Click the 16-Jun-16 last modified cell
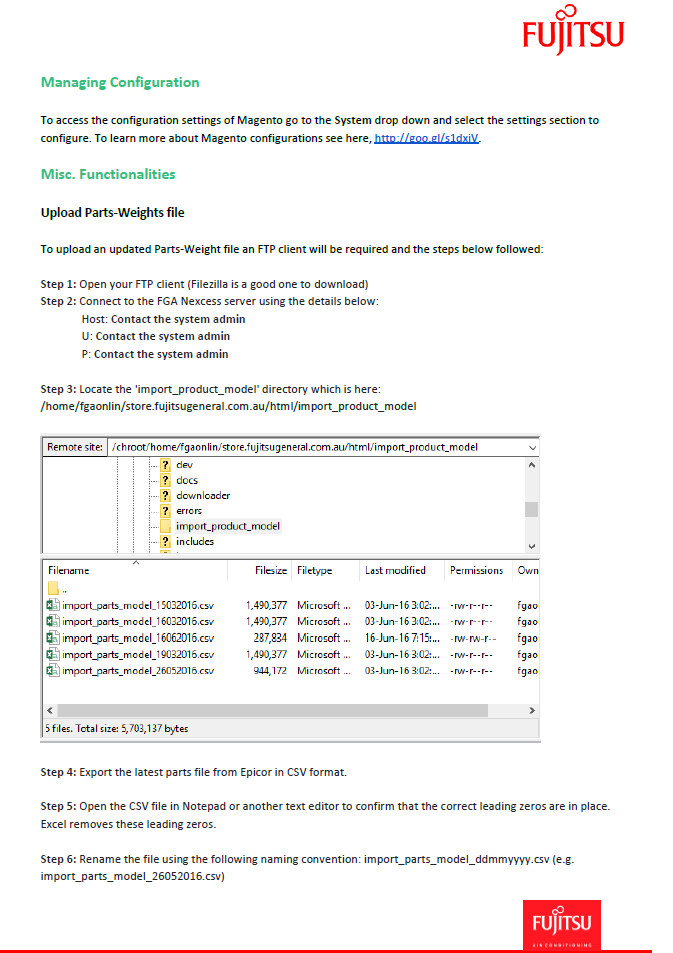 point(402,638)
